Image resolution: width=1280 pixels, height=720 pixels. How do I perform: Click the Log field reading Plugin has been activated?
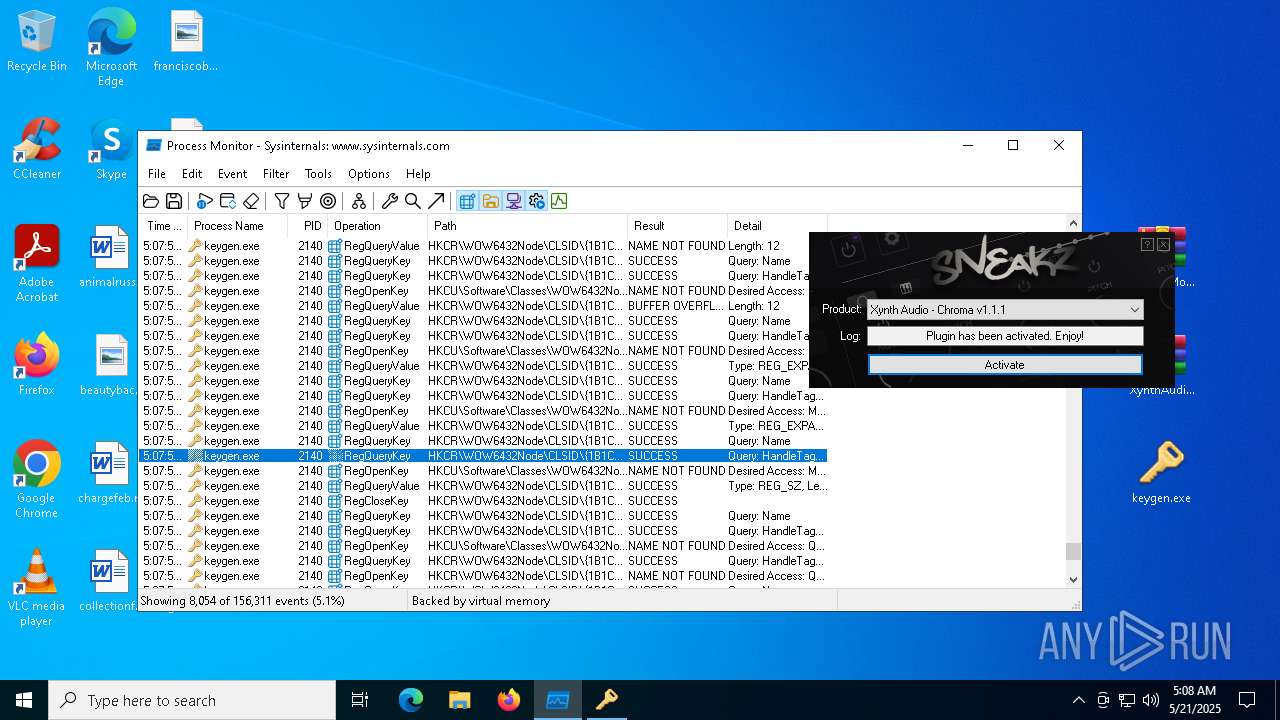pos(1005,336)
